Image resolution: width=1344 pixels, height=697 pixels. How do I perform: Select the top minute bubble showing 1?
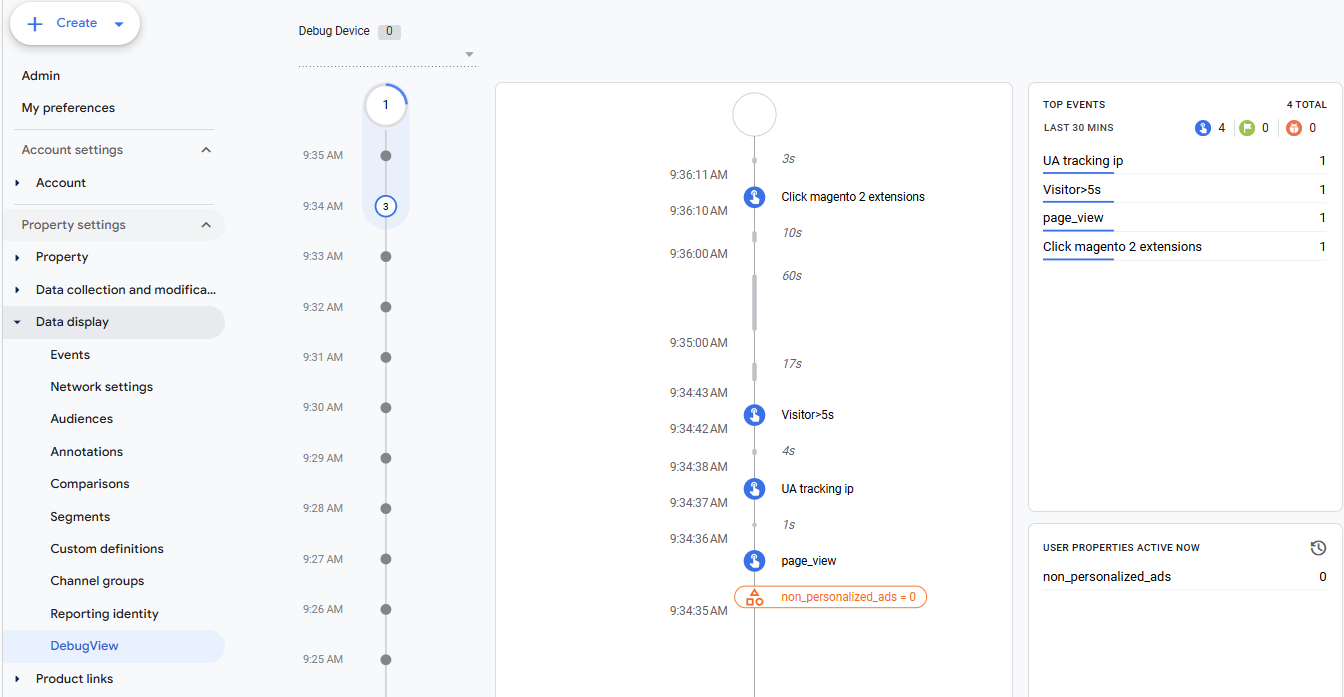pos(386,104)
